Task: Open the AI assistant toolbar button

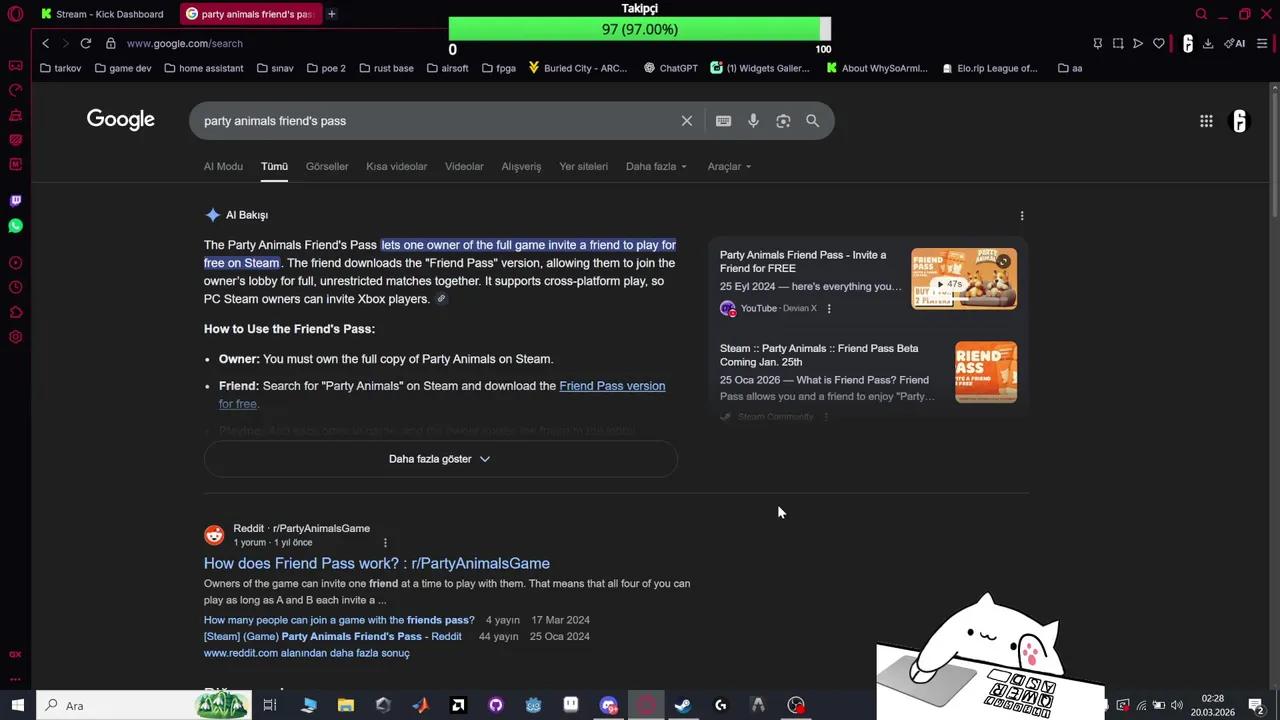Action: tap(1235, 43)
